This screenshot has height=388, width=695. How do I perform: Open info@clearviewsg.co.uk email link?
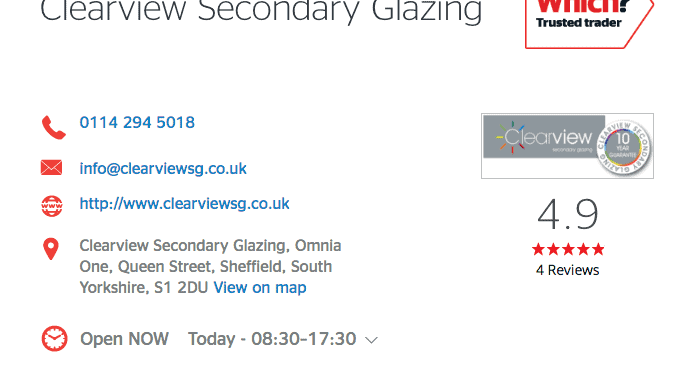pos(163,169)
